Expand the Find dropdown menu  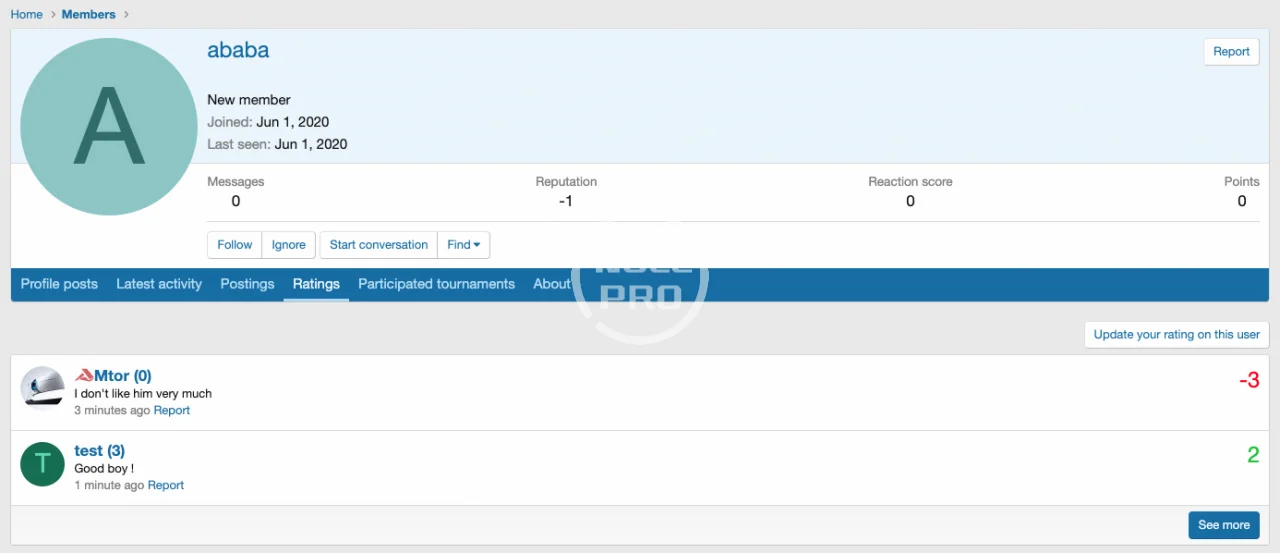463,245
